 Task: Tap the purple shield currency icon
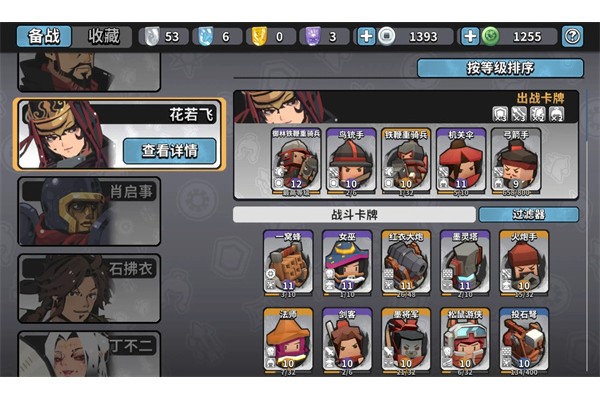(313, 36)
